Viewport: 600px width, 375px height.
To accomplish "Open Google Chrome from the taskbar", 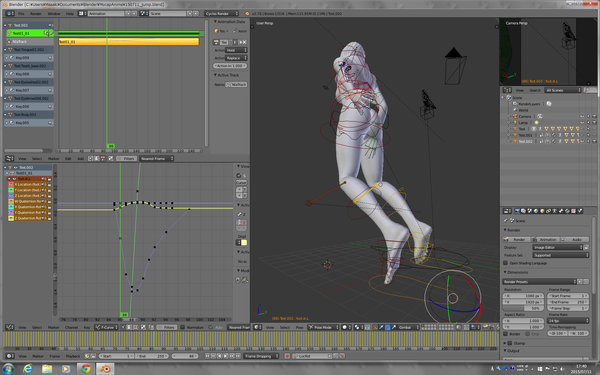I will tap(85, 369).
